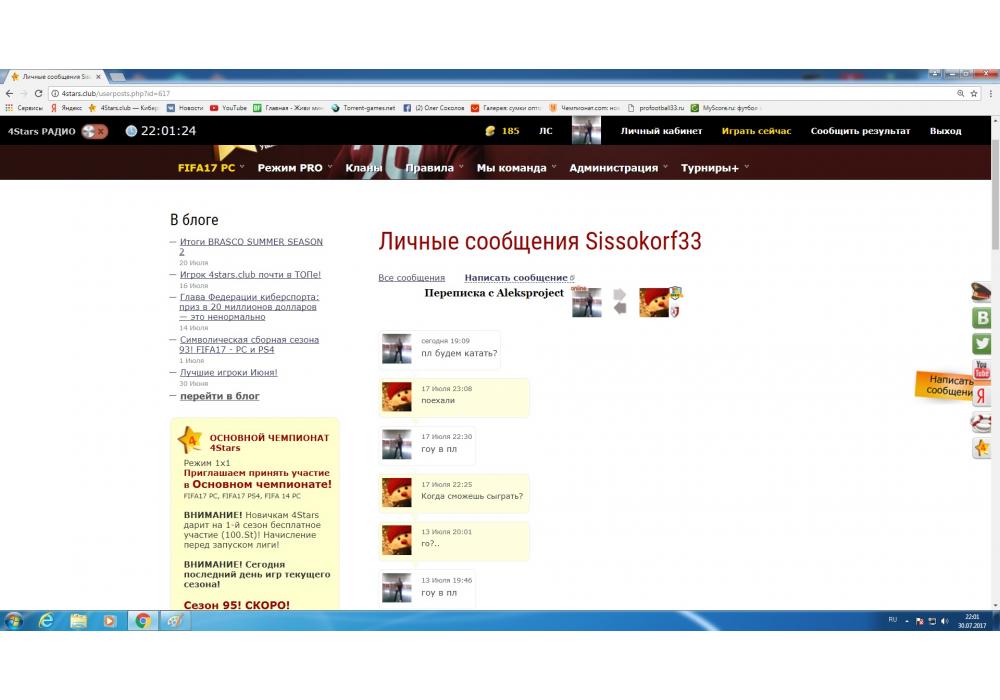Click avatar on message 'пл будем катать?'
Image resolution: width=1000 pixels, height=700 pixels.
pyautogui.click(x=397, y=349)
